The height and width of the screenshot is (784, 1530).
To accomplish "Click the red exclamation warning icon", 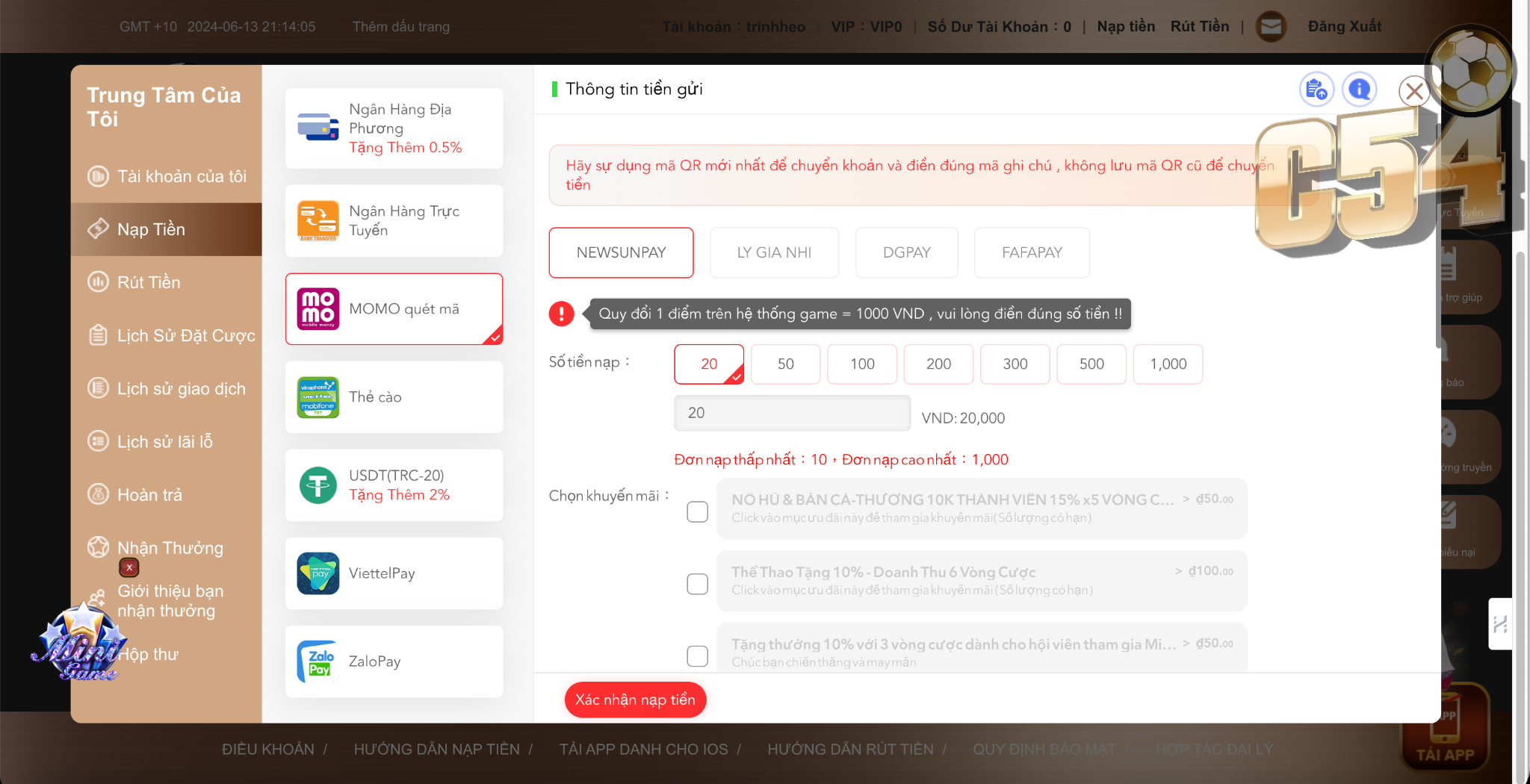I will click(562, 314).
